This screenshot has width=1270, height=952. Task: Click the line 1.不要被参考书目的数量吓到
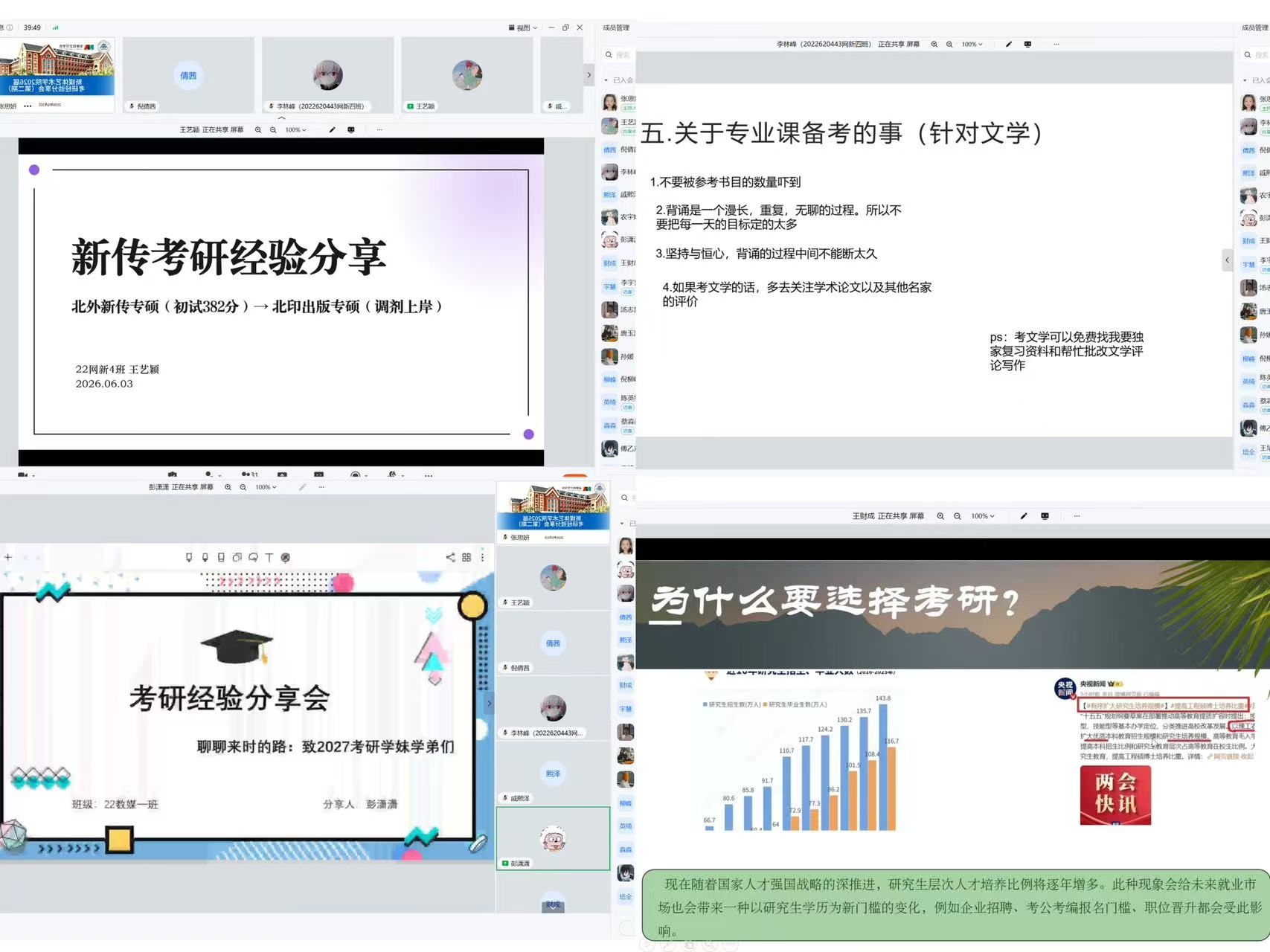pos(725,181)
